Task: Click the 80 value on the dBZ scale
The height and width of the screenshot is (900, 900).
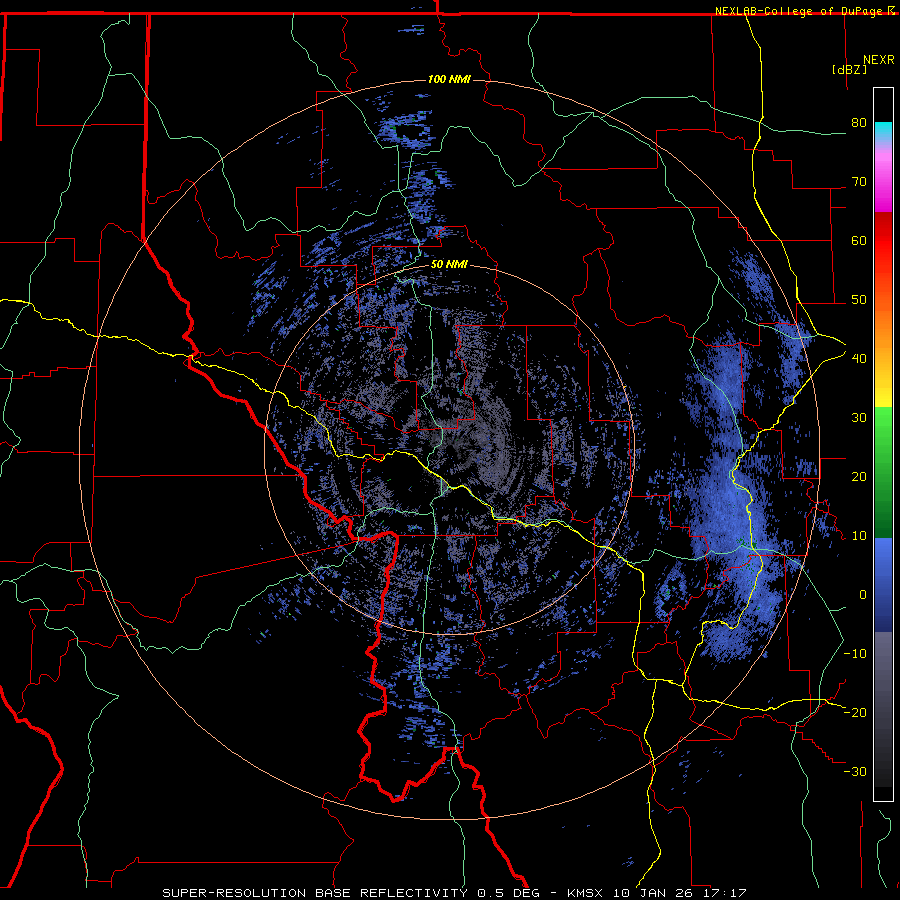Action: [x=859, y=122]
